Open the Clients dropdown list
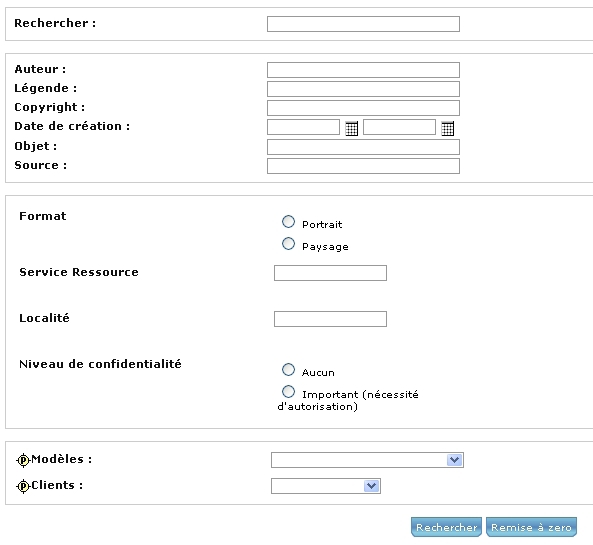Image resolution: width=593 pixels, height=545 pixels. 326,486
